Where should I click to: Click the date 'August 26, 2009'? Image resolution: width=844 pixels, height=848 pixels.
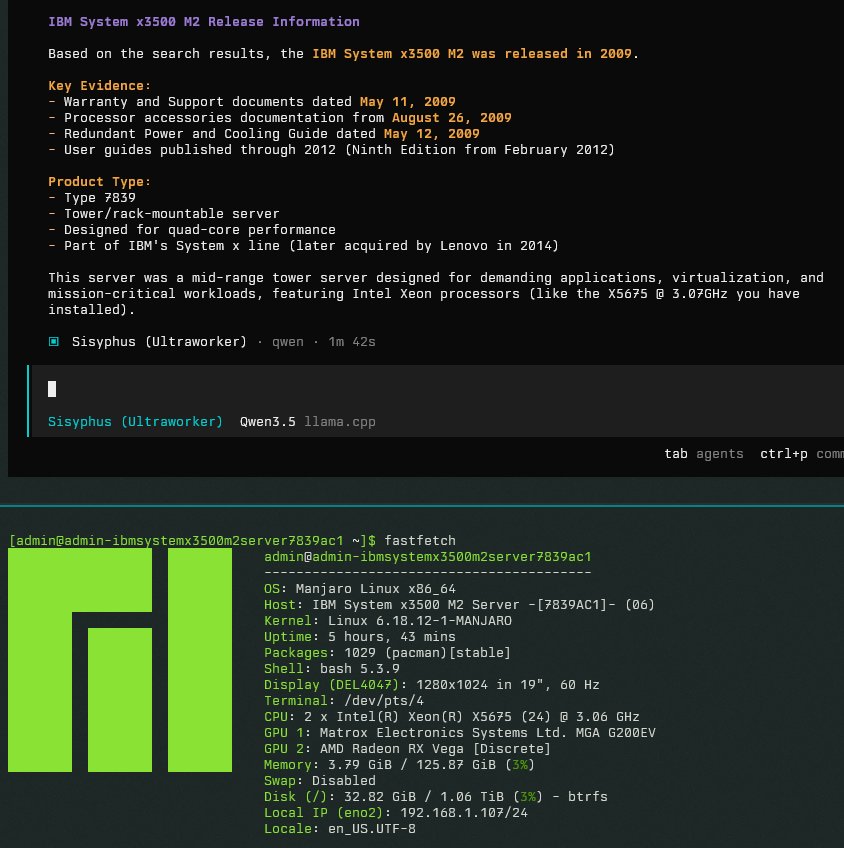tap(451, 117)
